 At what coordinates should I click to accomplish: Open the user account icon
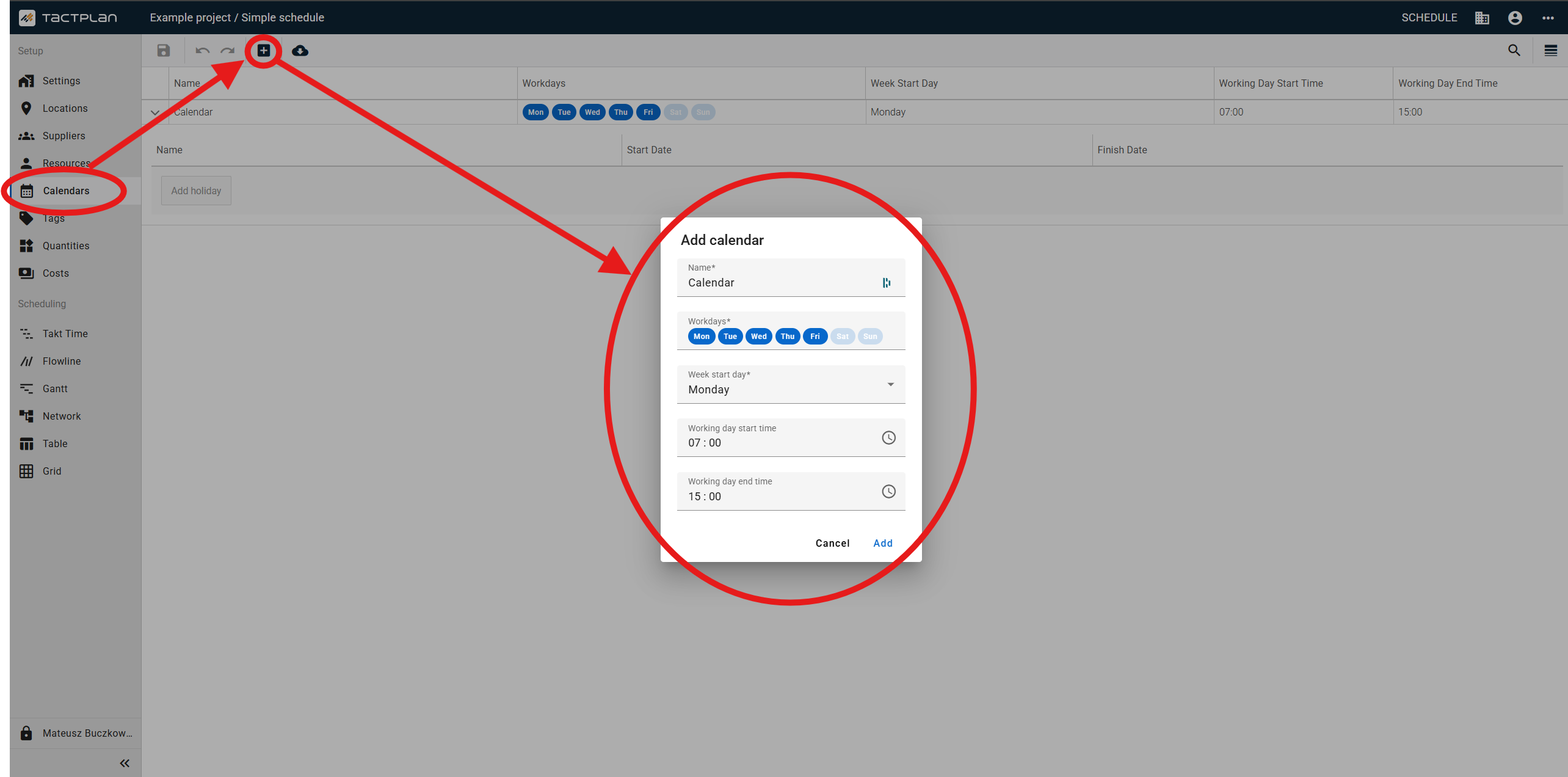pos(1515,18)
